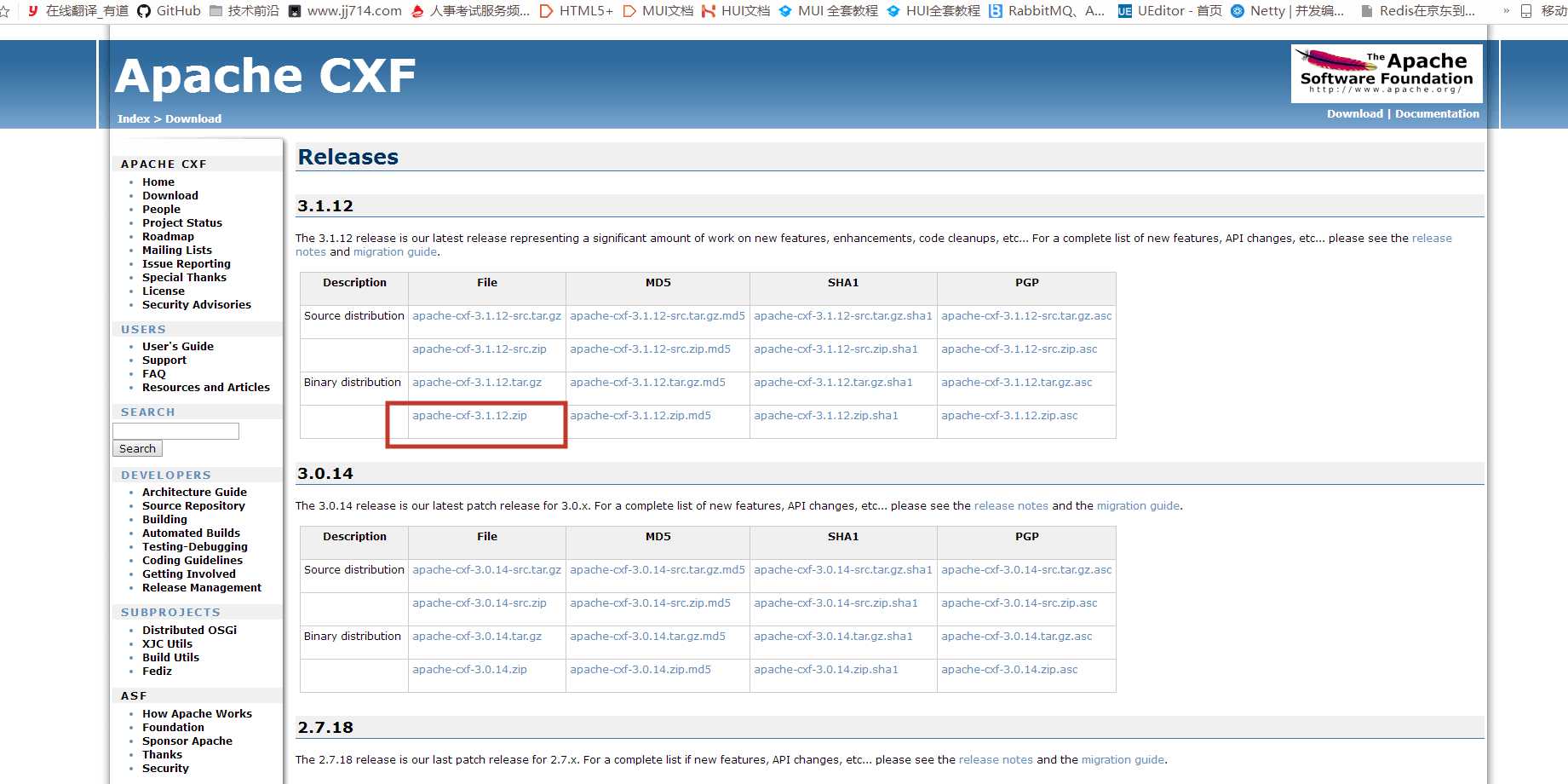The width and height of the screenshot is (1568, 784).
Task: Open Issue Reporting page
Action: (x=187, y=263)
